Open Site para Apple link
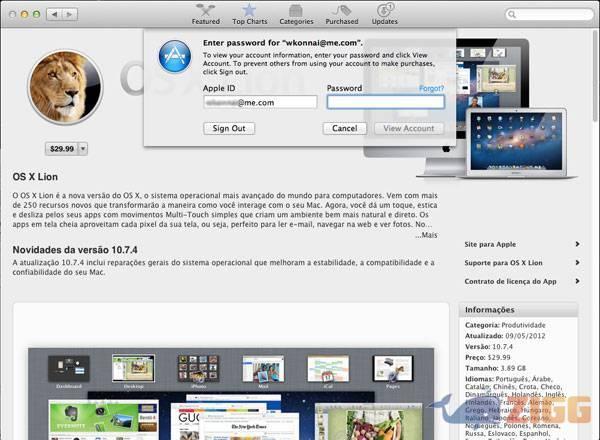Viewport: 600px width, 440px height. point(490,244)
